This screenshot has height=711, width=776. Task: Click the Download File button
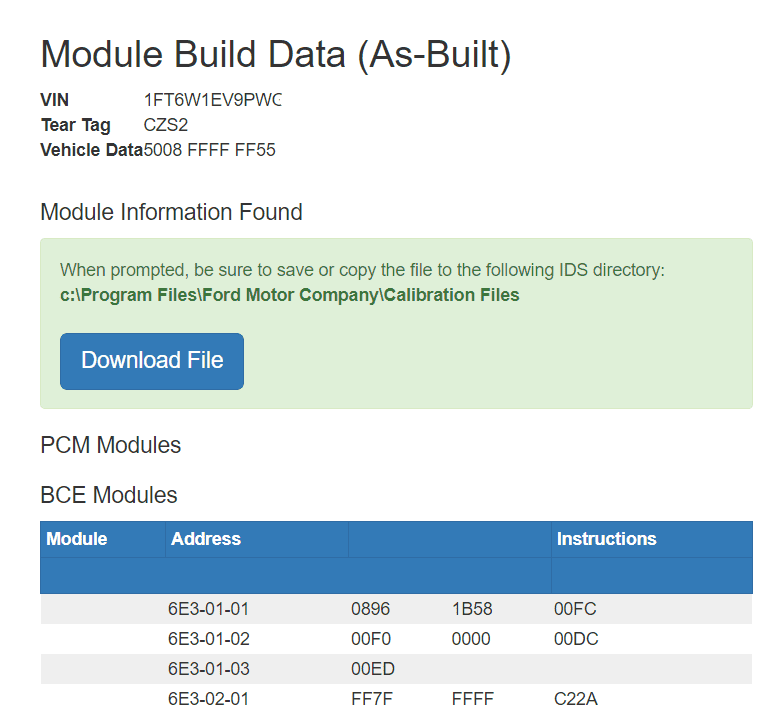pyautogui.click(x=152, y=361)
